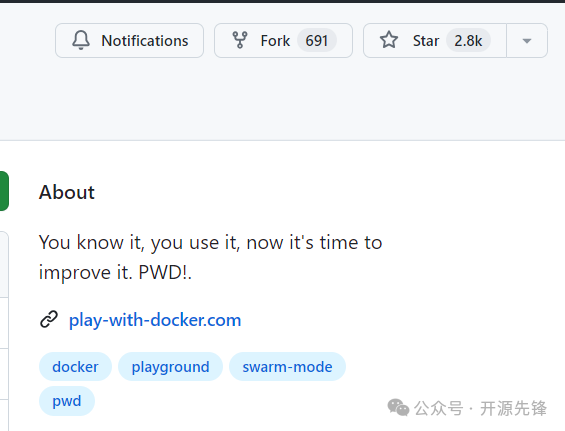Screen dimensions: 565x431
Task: Click the Fork text label
Action: (x=275, y=41)
